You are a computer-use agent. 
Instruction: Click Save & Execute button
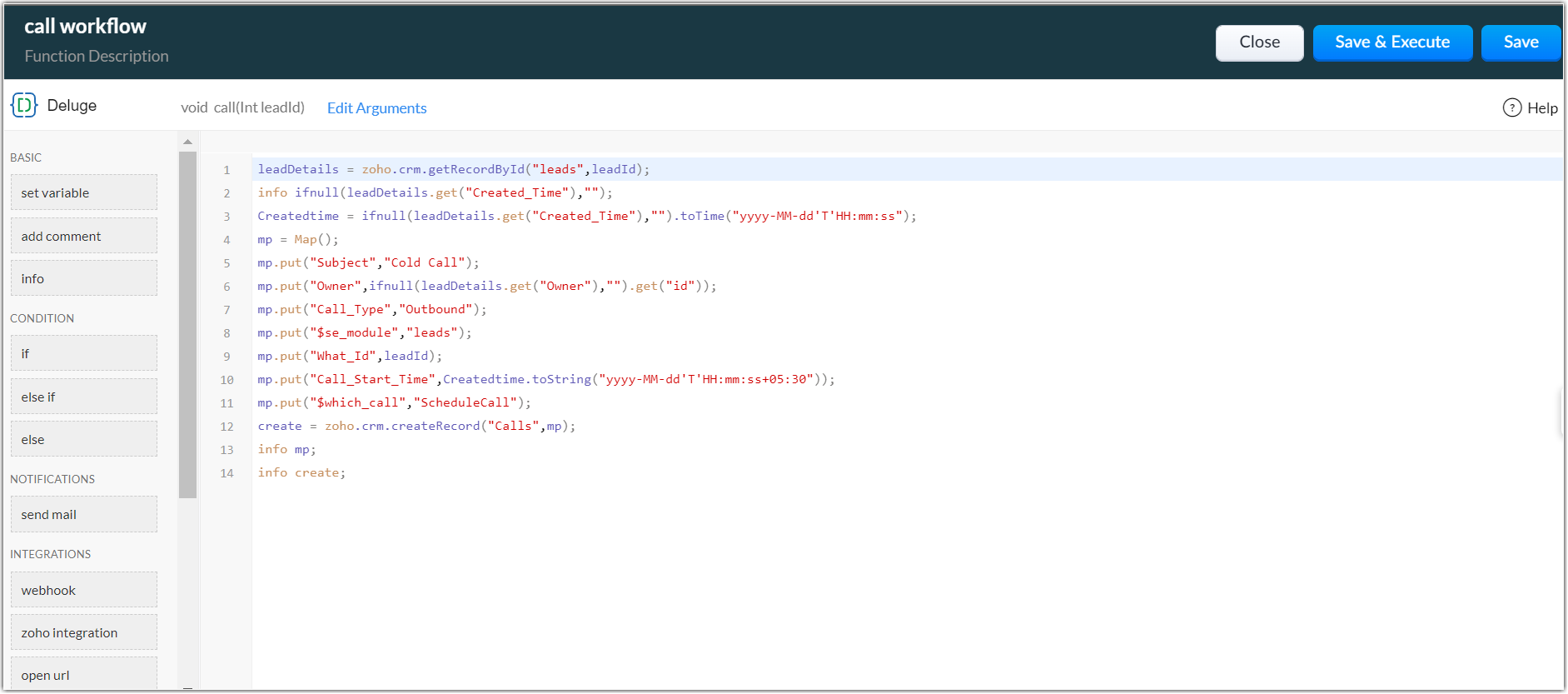1392,42
